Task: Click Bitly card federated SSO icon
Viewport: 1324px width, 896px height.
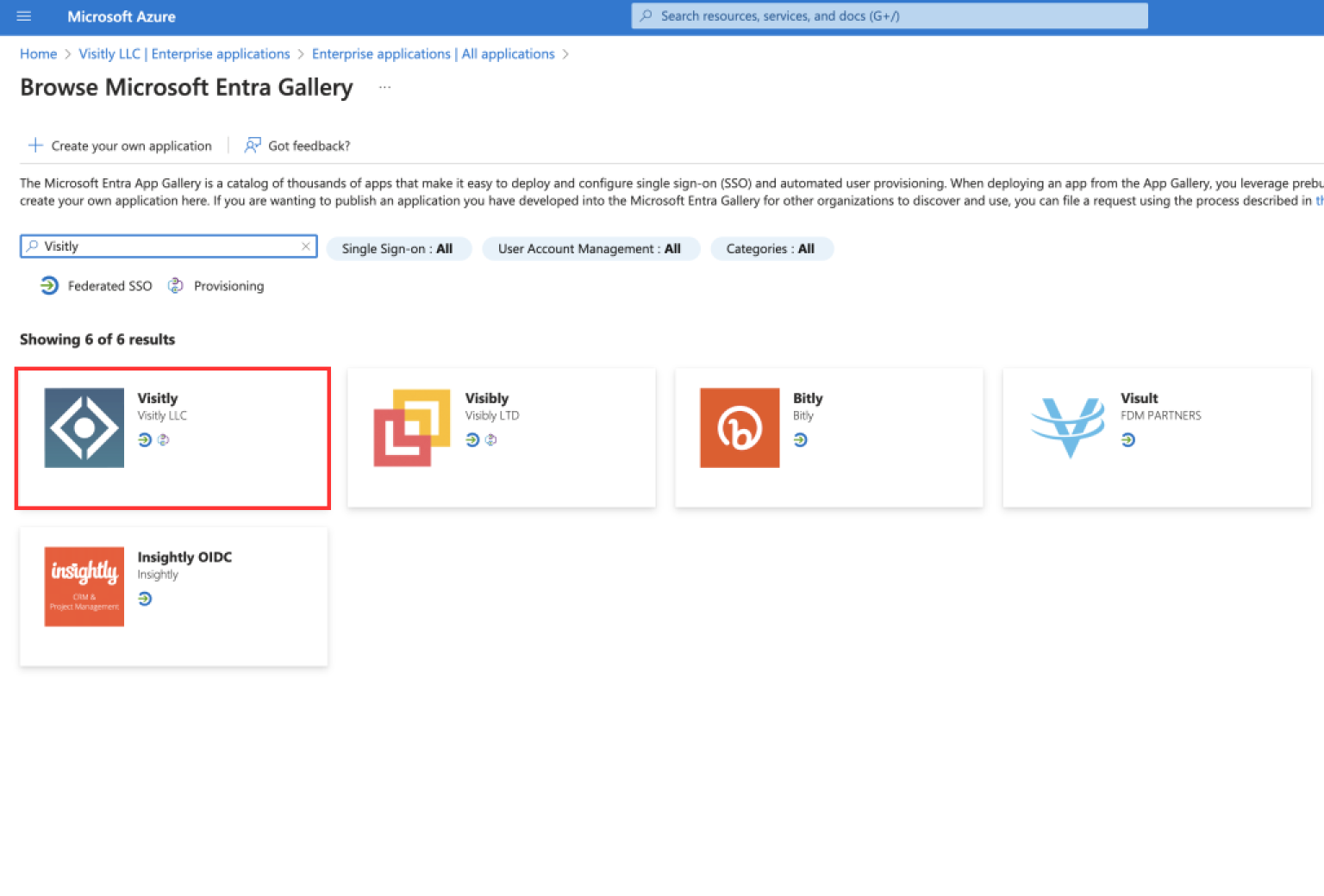Action: (800, 440)
